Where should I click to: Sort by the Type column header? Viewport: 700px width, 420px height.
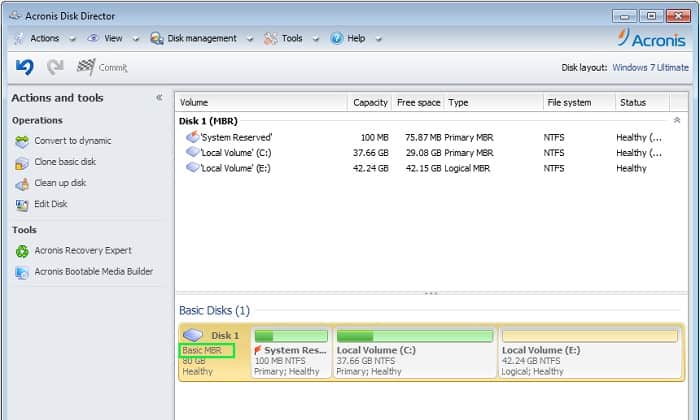pyautogui.click(x=494, y=102)
